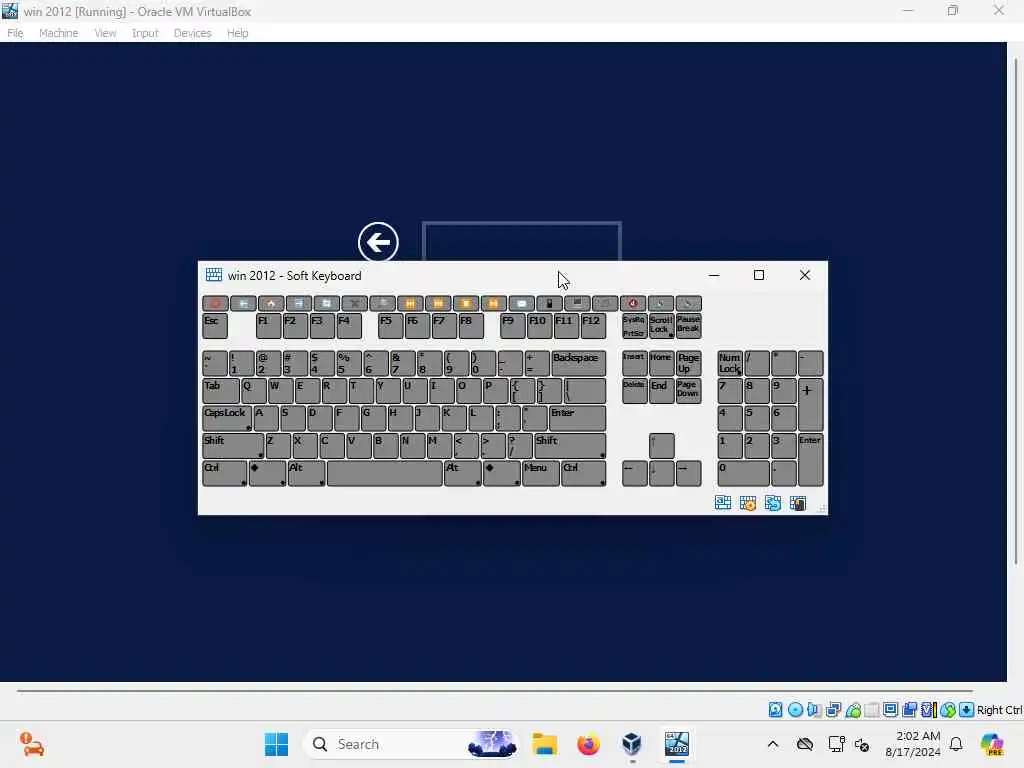Click the Menu key on soft keyboard
The width and height of the screenshot is (1024, 768).
[x=541, y=473]
